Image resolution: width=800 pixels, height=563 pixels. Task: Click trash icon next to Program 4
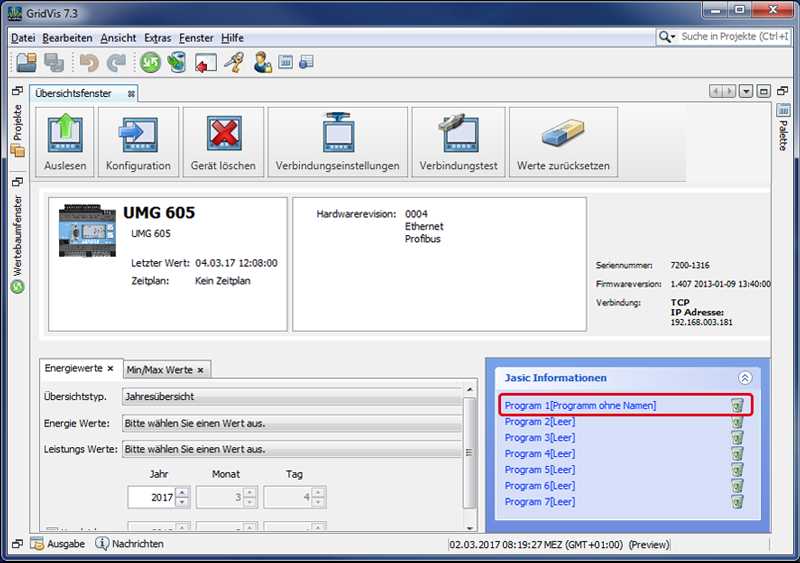(737, 454)
